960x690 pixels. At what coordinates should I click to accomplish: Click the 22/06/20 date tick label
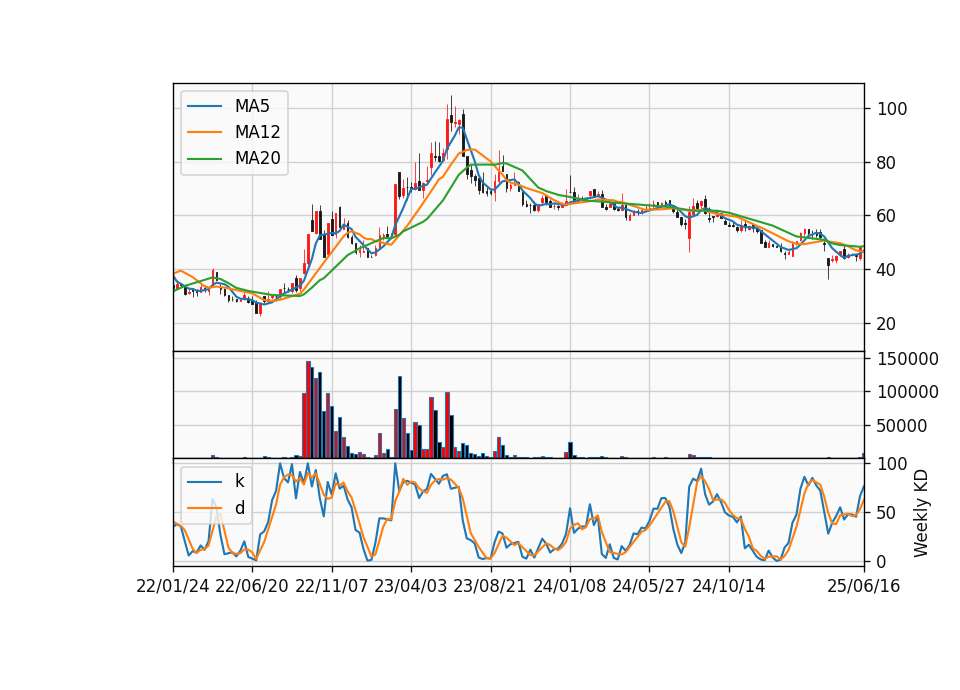[252, 587]
